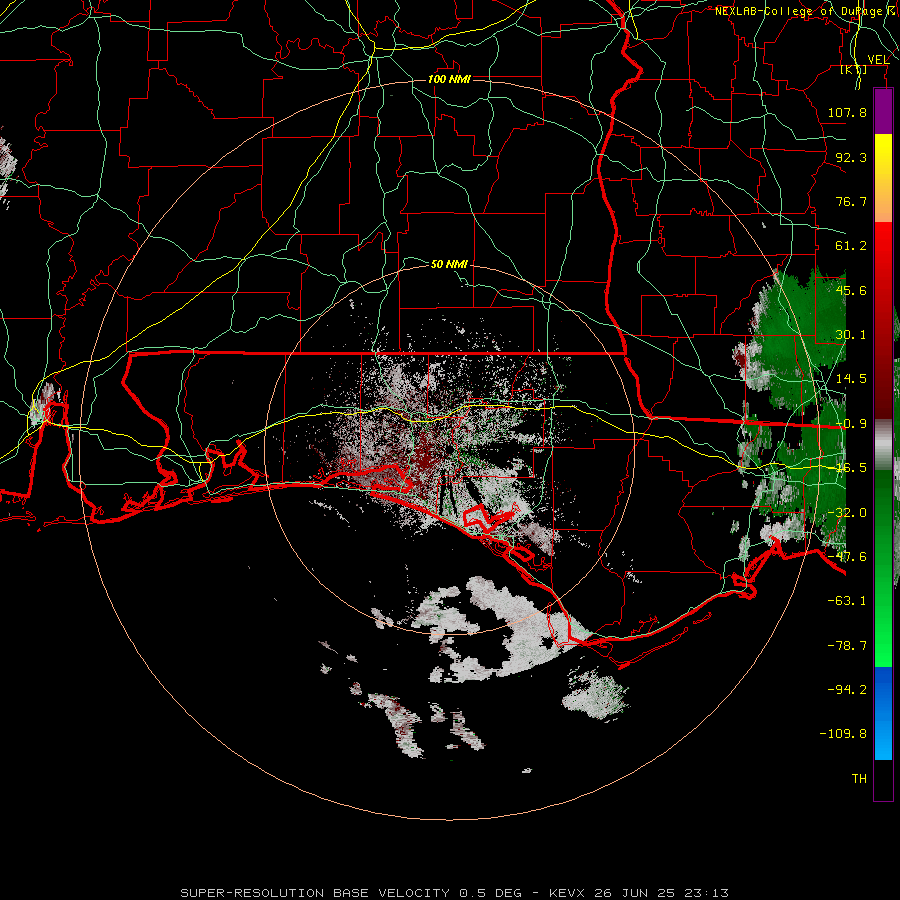Click the -63.1 velocity scale label

point(847,600)
